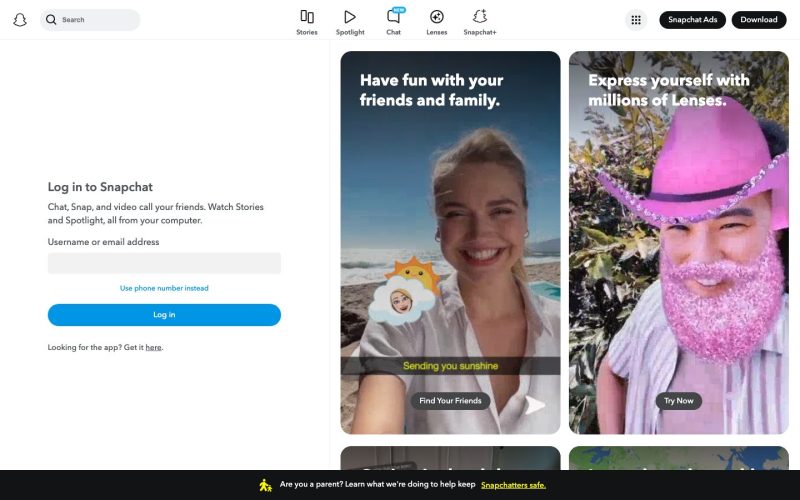Open the Stories section icon
Image resolution: width=800 pixels, height=500 pixels.
click(307, 17)
